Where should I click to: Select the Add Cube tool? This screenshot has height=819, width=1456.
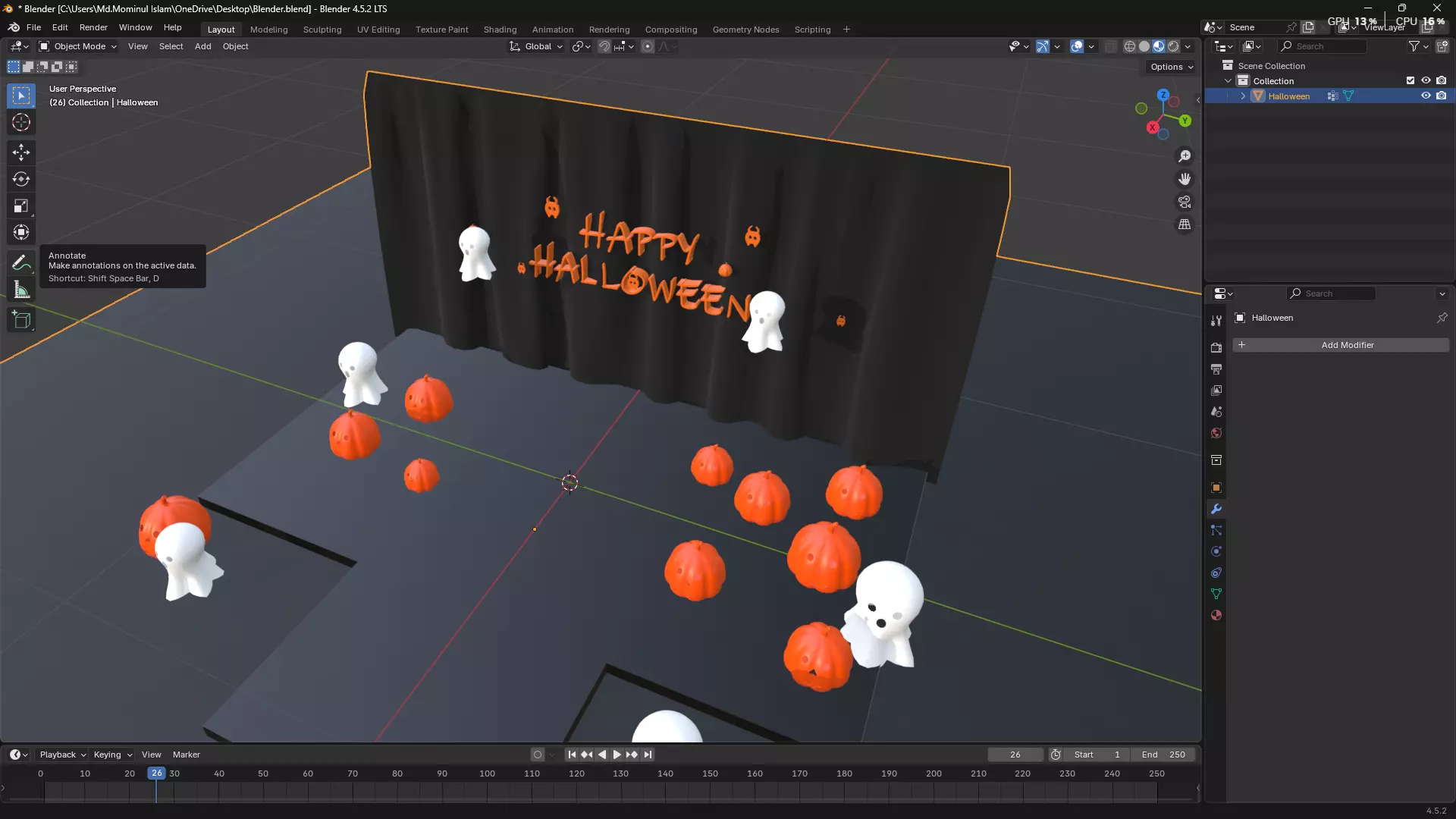click(21, 320)
